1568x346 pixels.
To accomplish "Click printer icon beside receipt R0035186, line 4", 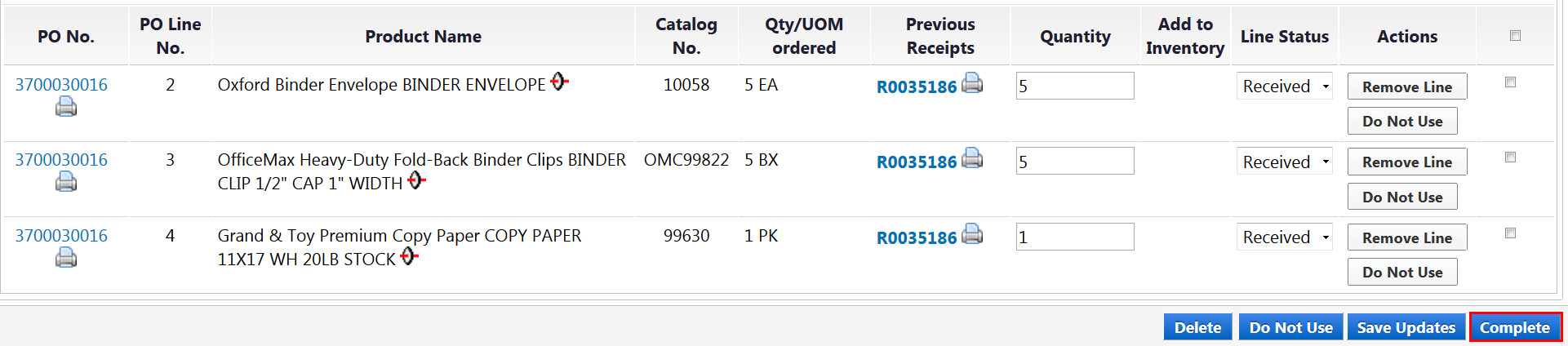I will (972, 234).
